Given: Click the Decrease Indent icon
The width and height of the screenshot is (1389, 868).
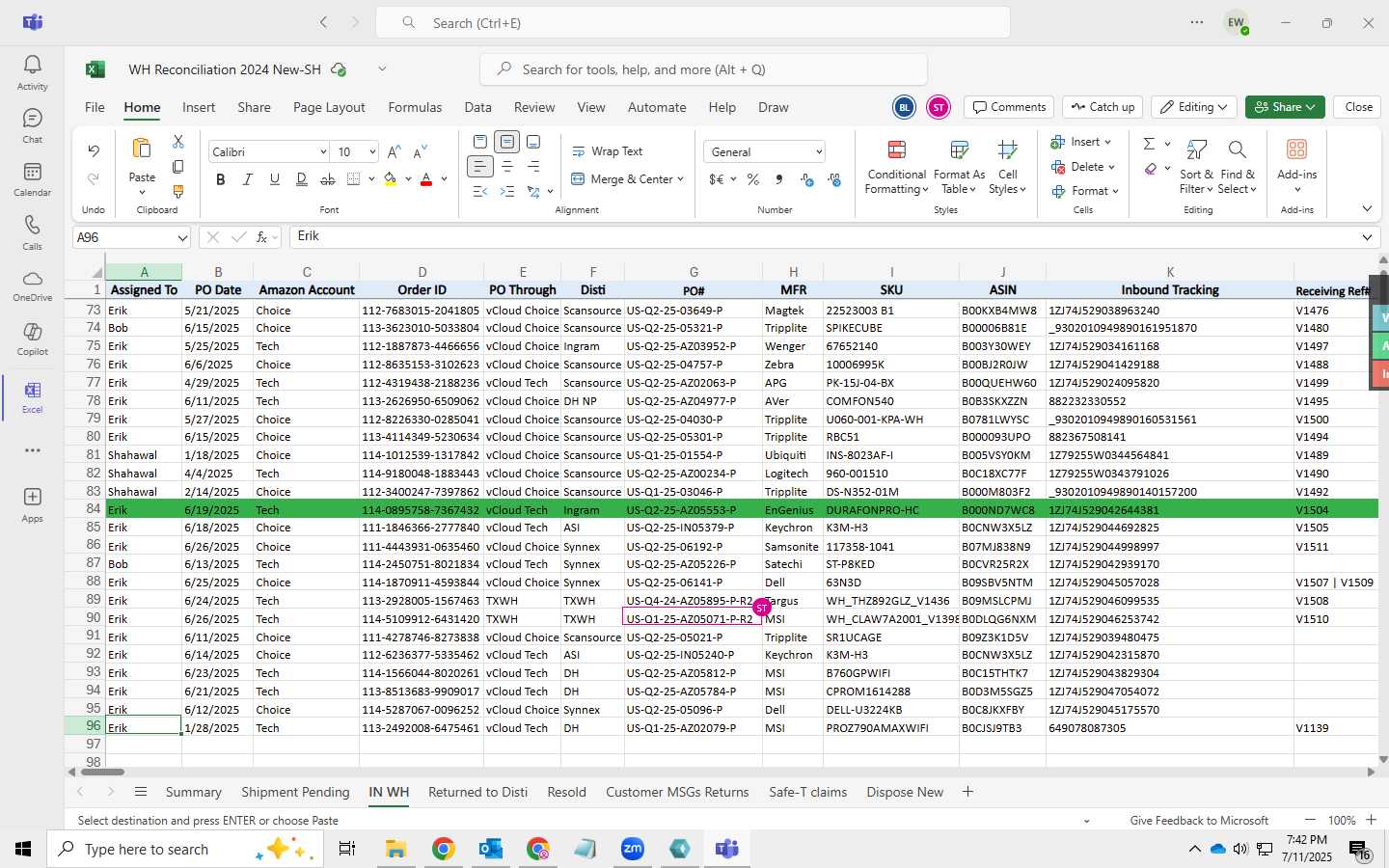Looking at the screenshot, I should (480, 192).
